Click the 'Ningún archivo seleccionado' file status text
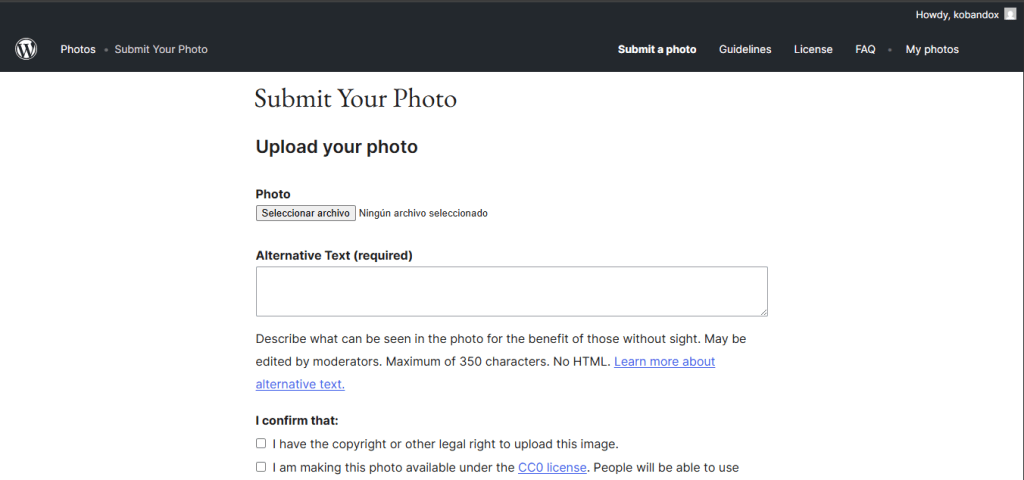Viewport: 1024px width, 480px height. [423, 213]
